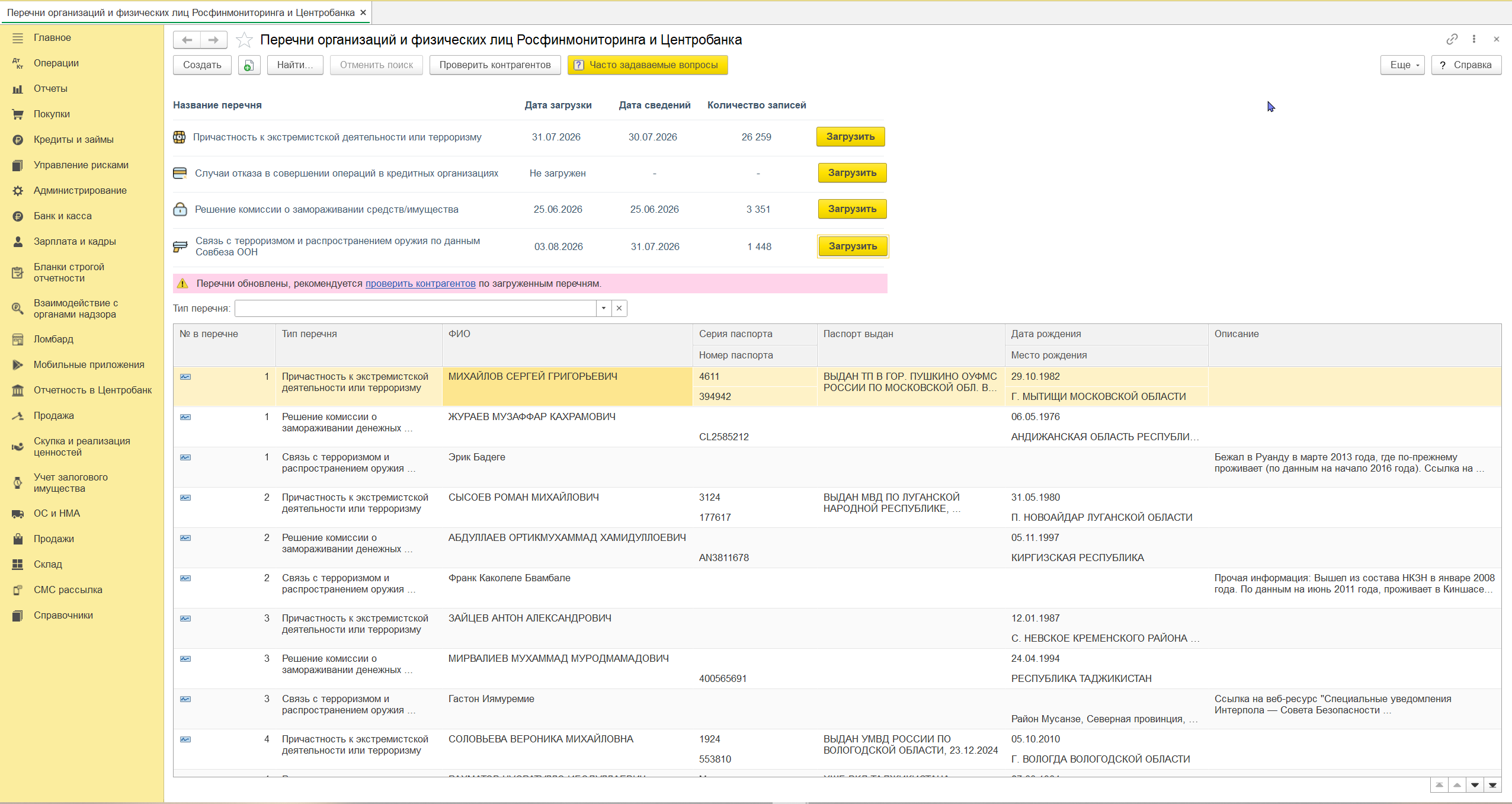The width and height of the screenshot is (1512, 804).
Task: Open the Справка help button
Action: [x=1466, y=65]
